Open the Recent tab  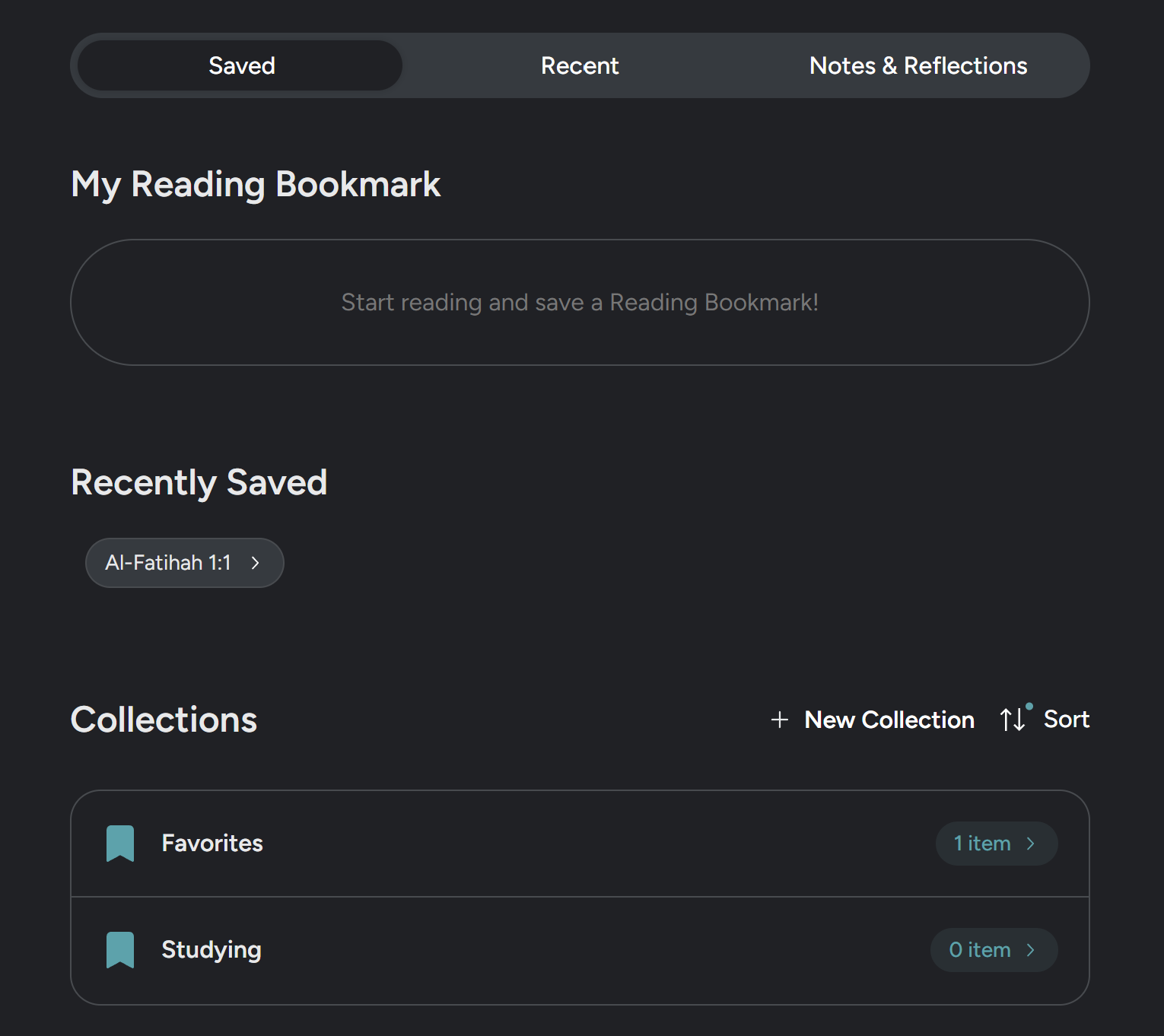(580, 65)
